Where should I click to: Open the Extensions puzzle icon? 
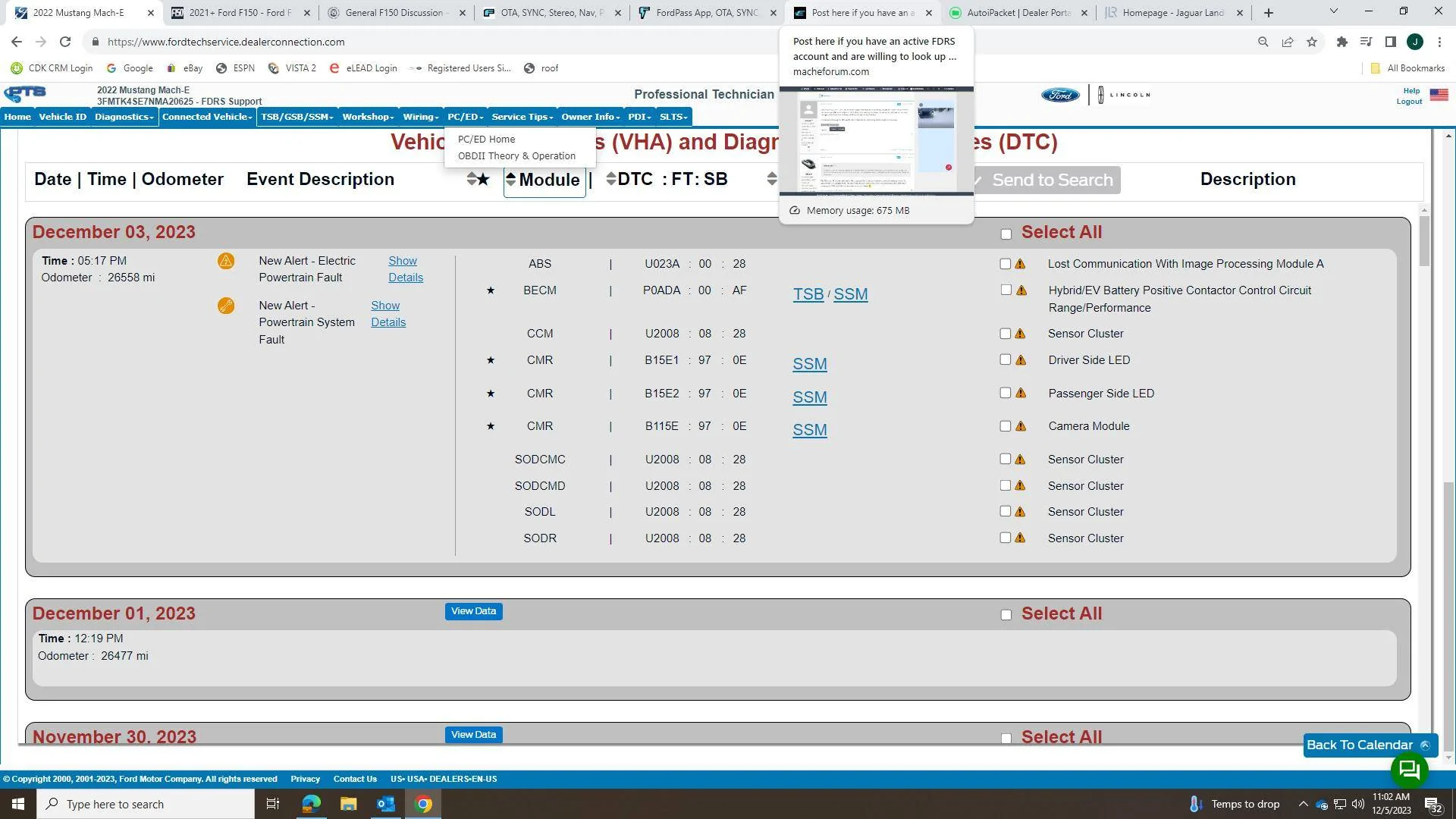click(x=1341, y=42)
